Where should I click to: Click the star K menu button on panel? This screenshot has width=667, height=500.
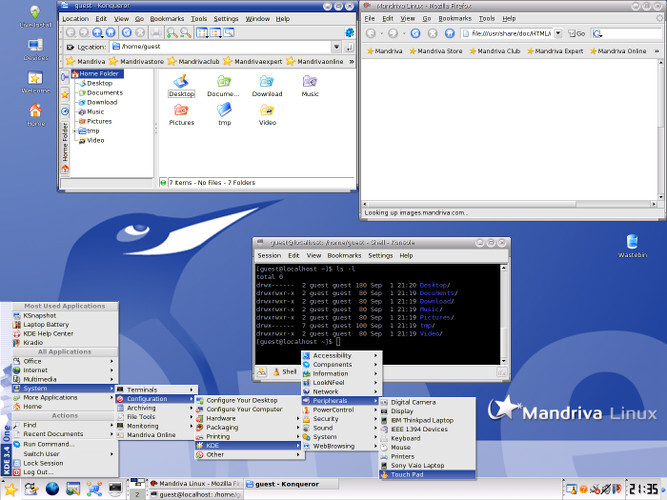[11, 489]
